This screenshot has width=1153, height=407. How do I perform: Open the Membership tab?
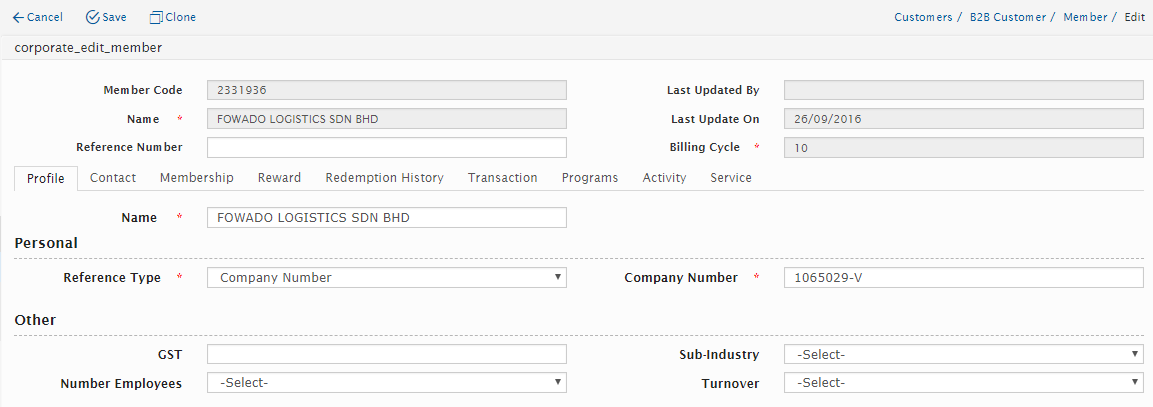(197, 178)
